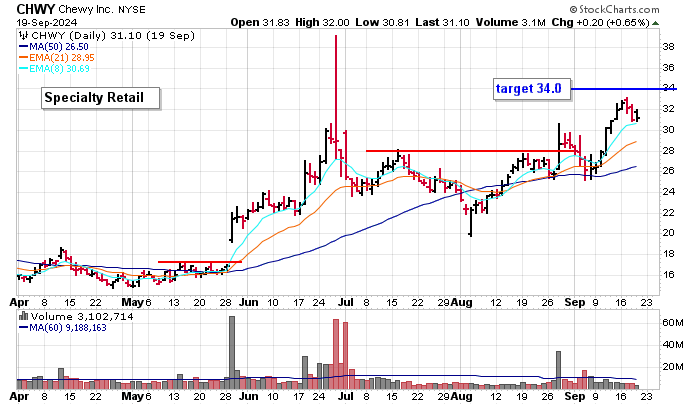Click the MA(60) 9,188,163 legend entry
The image size is (700, 405).
click(63, 328)
